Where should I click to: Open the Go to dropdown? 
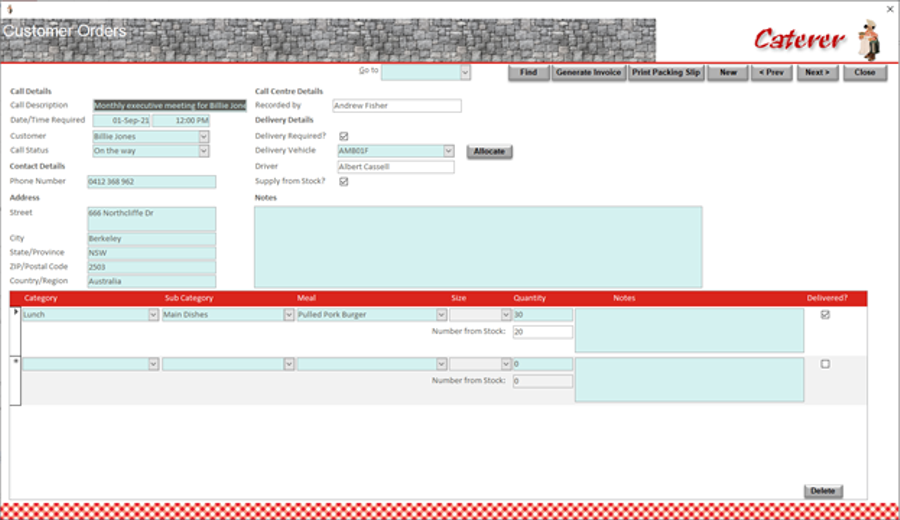(465, 72)
